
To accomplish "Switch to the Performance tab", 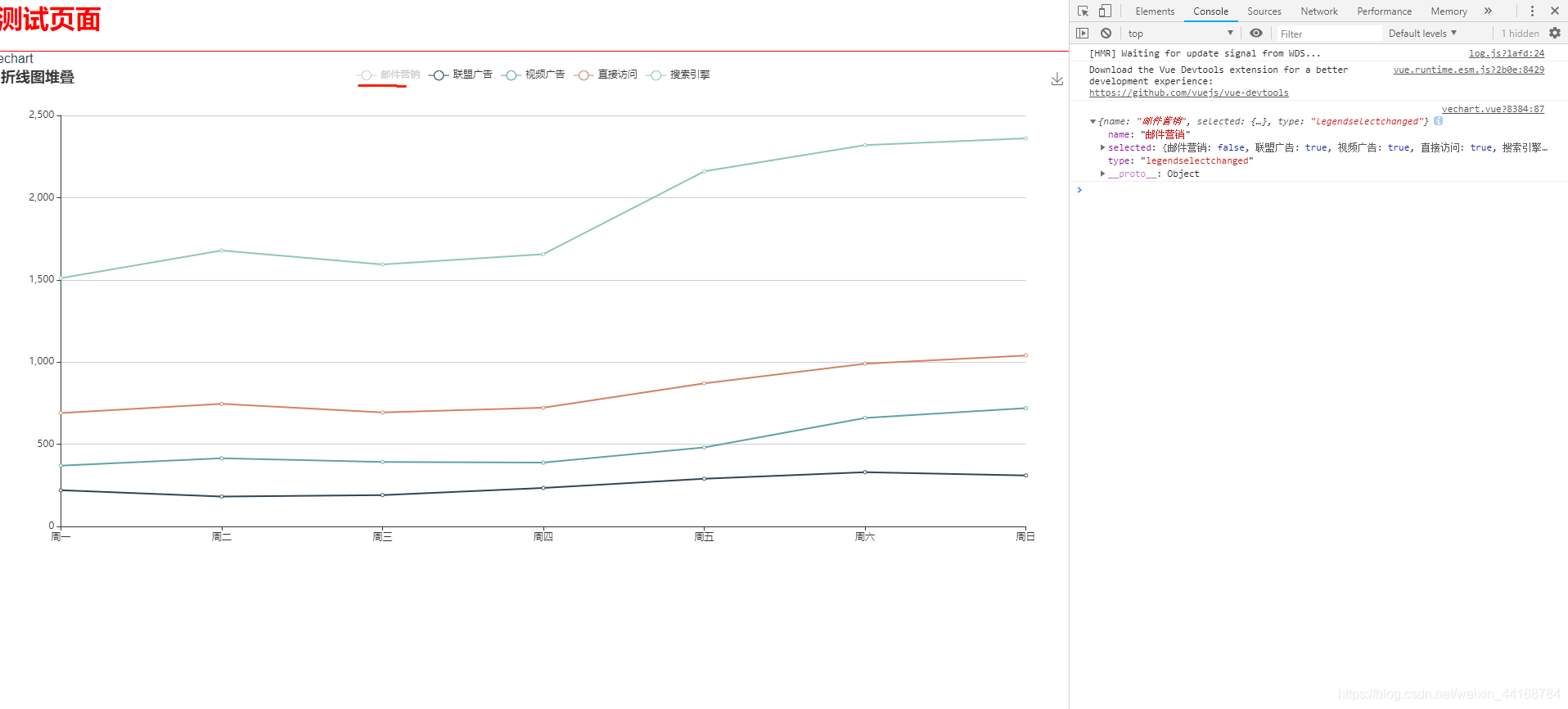I will coord(1384,11).
